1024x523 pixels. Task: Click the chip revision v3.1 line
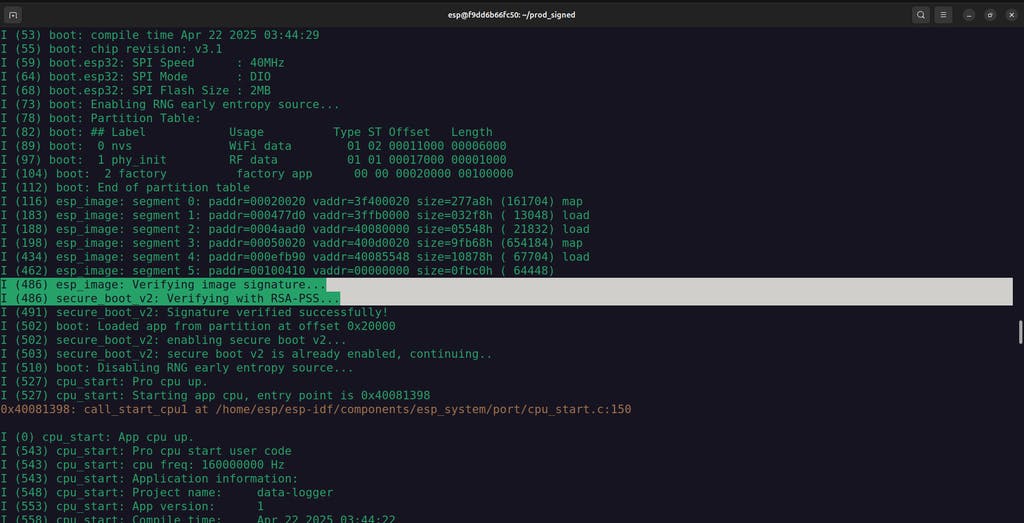click(x=111, y=49)
